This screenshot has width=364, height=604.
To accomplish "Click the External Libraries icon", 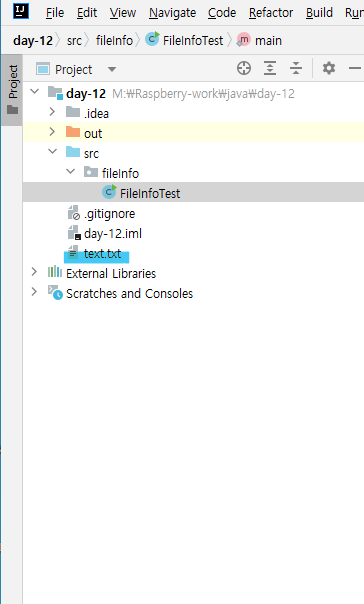I will point(55,272).
